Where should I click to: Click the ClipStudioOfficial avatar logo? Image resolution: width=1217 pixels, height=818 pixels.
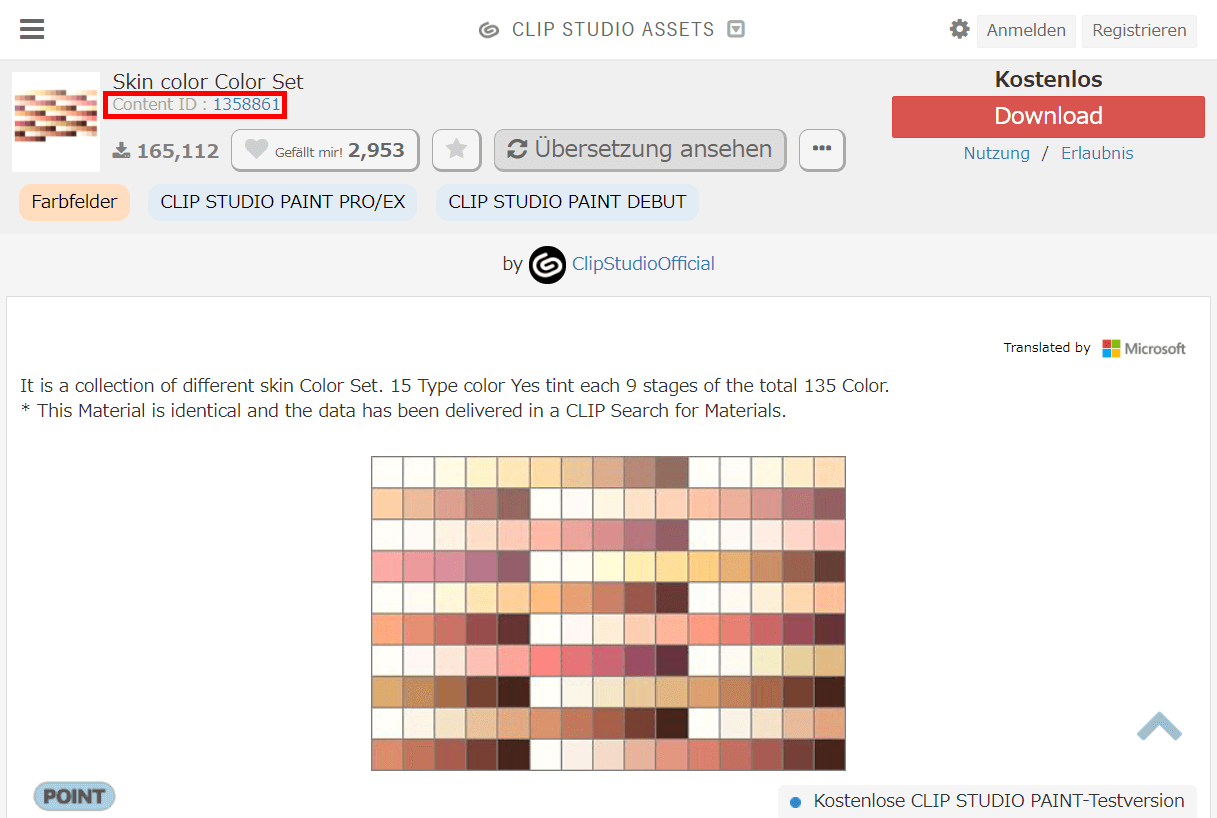(547, 265)
